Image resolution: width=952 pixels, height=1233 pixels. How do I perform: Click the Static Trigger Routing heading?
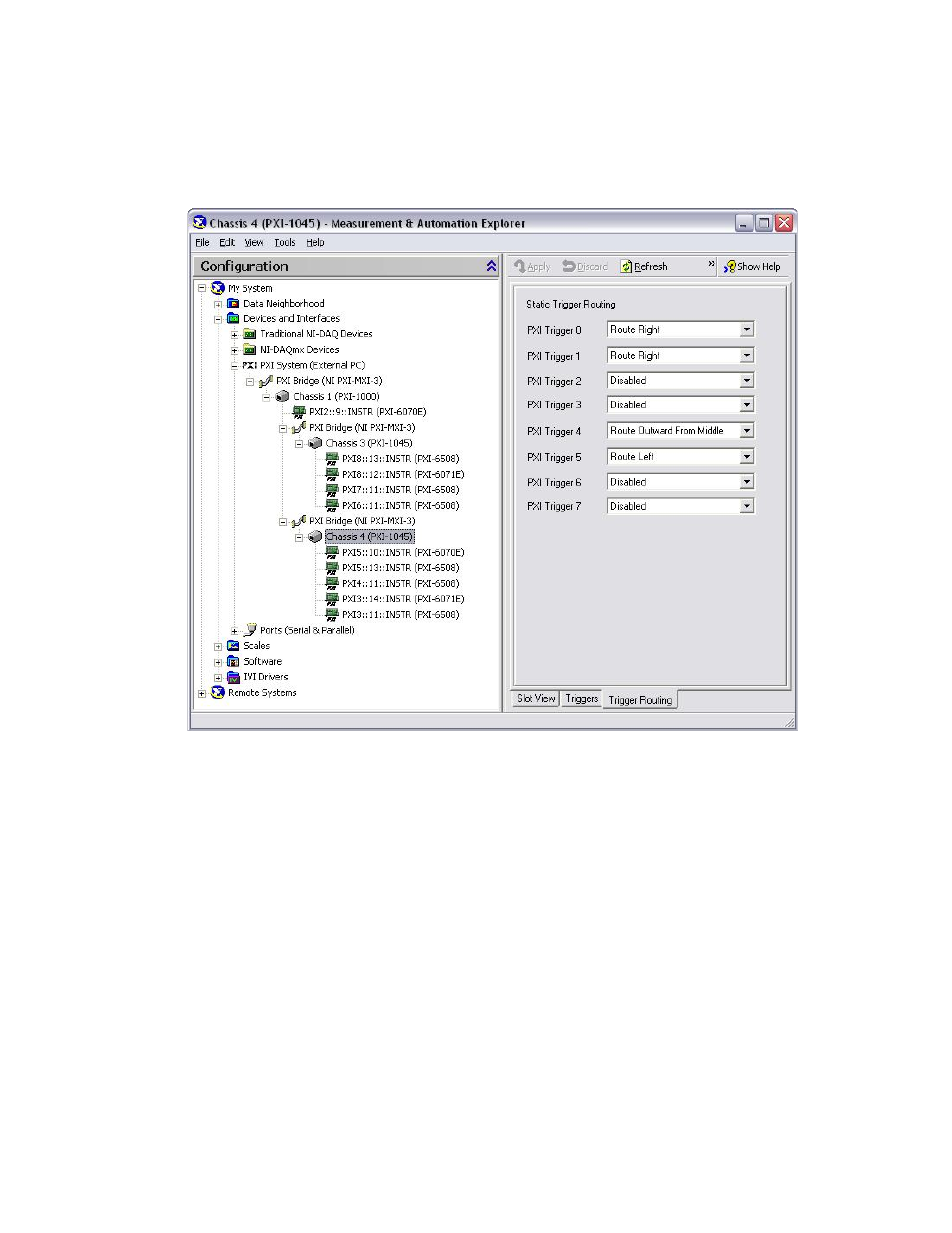(x=571, y=304)
